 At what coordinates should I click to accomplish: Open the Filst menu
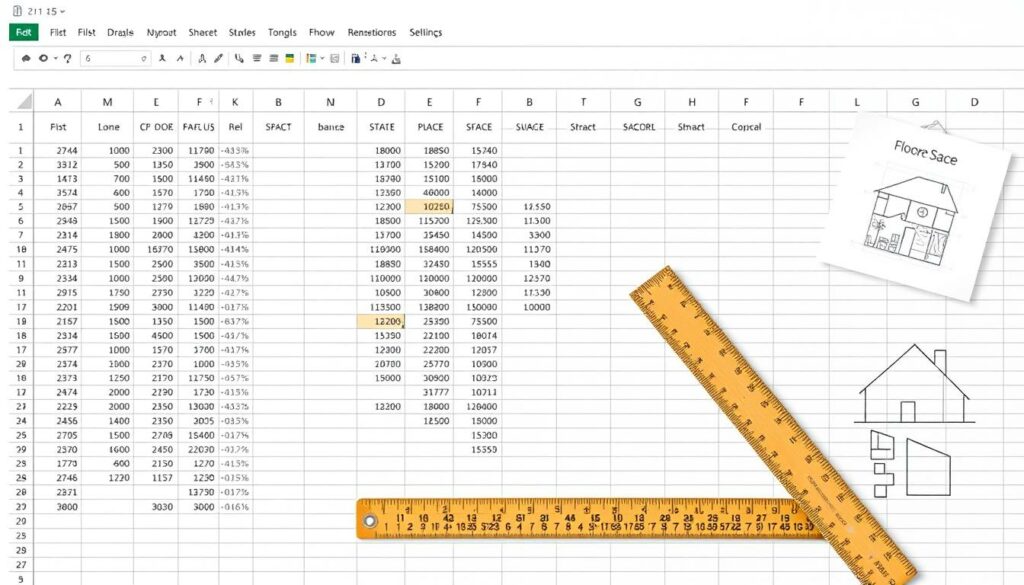pyautogui.click(x=86, y=32)
